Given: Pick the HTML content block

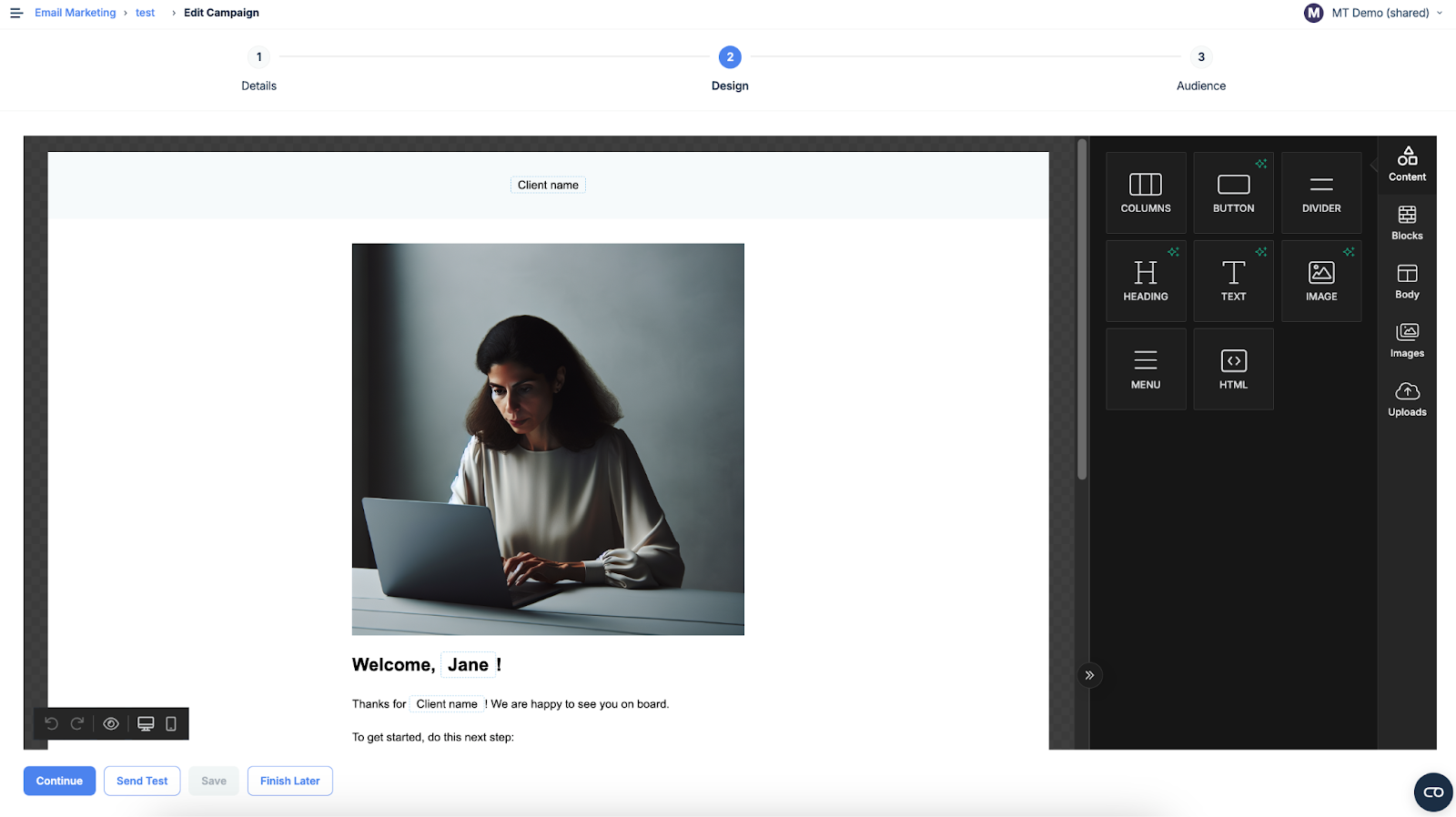Looking at the screenshot, I should (x=1233, y=369).
